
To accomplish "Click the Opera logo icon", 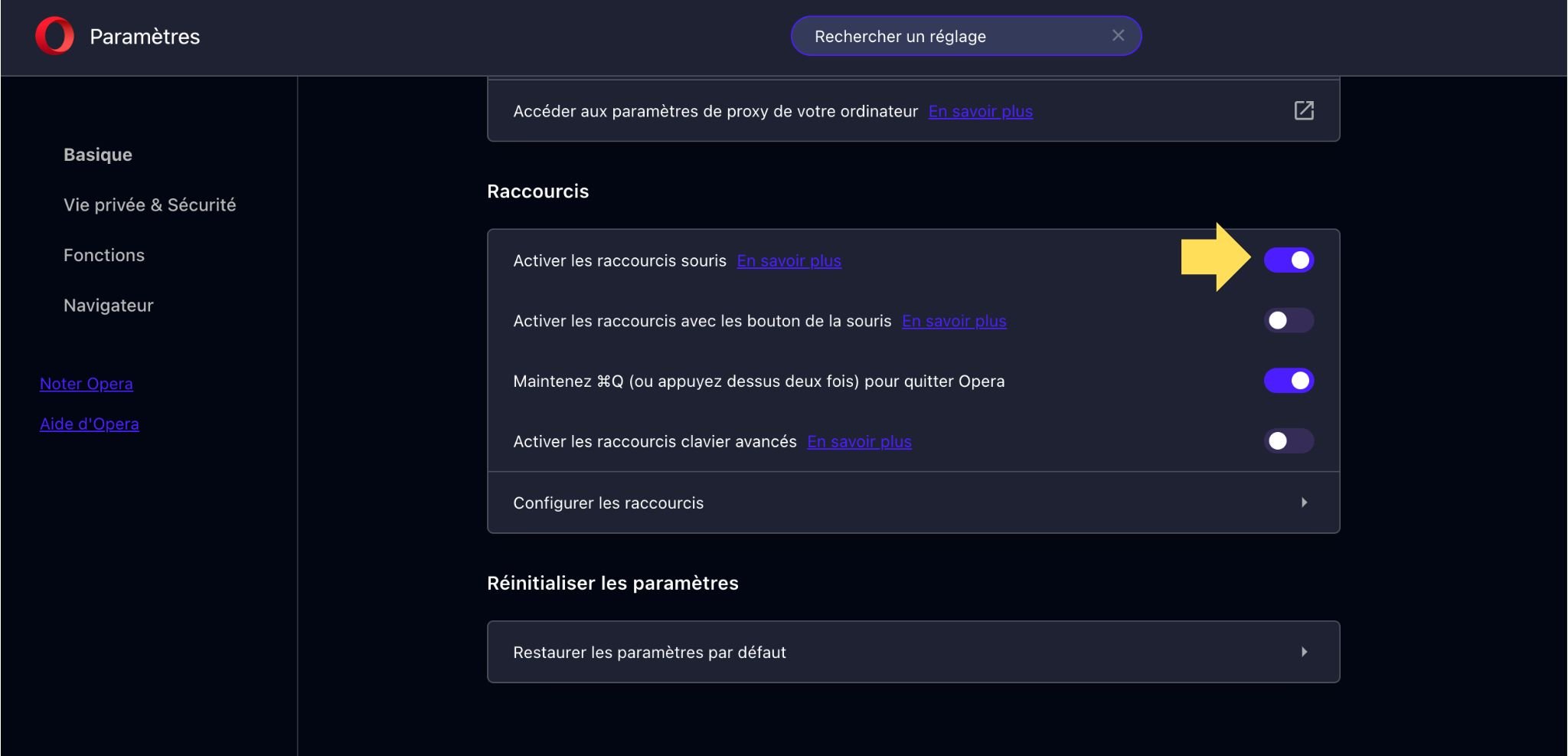I will [54, 35].
